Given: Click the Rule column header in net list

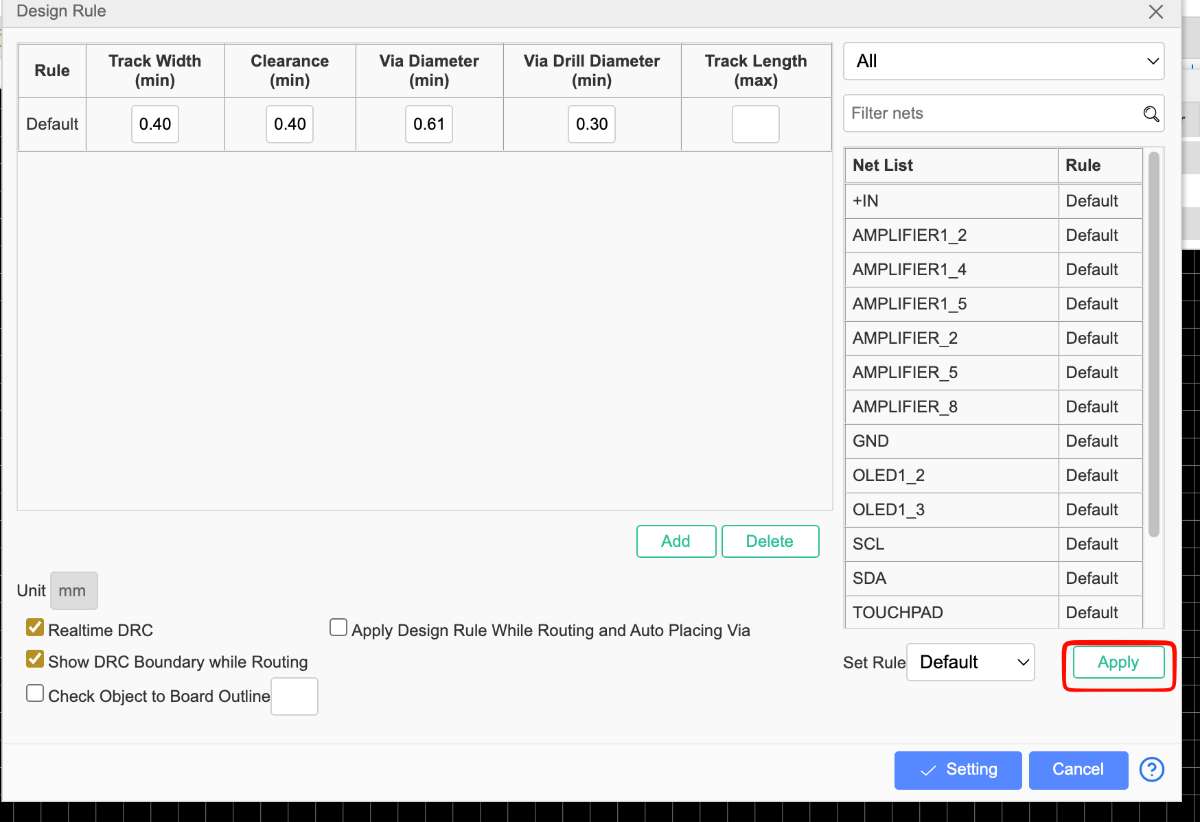Looking at the screenshot, I should (x=1100, y=166).
